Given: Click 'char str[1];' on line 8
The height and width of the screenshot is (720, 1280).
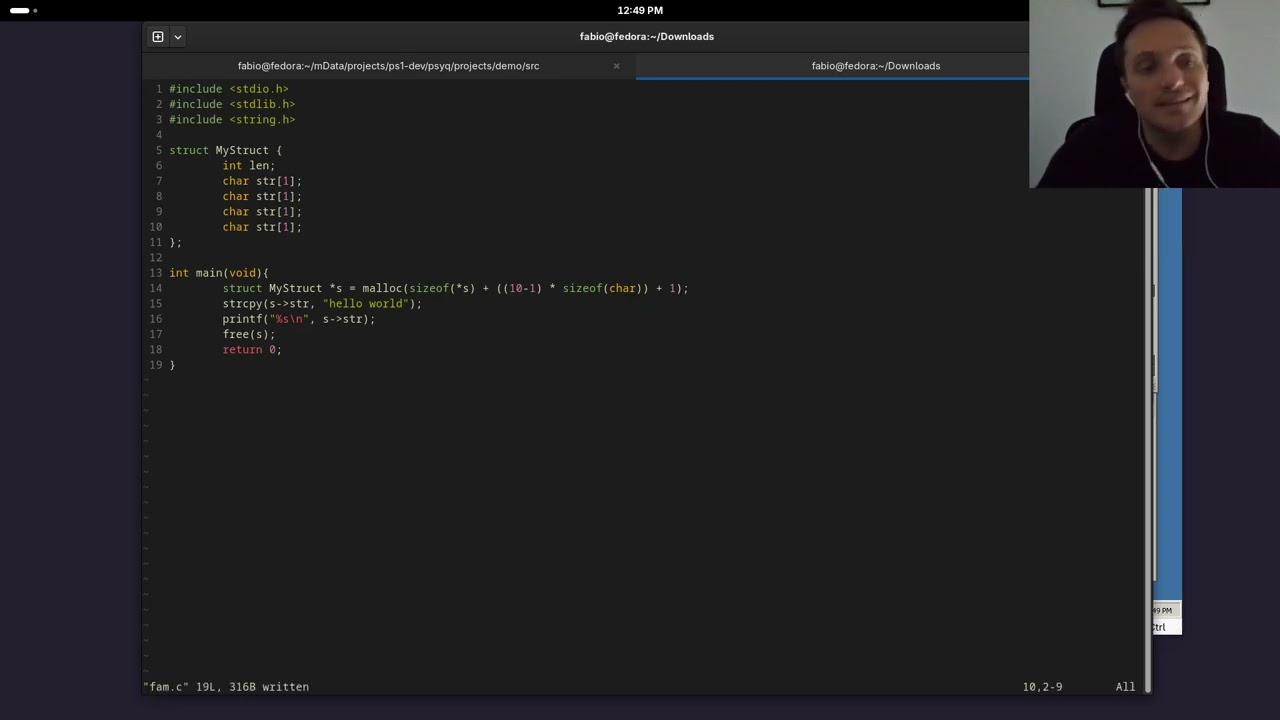Looking at the screenshot, I should pos(262,196).
